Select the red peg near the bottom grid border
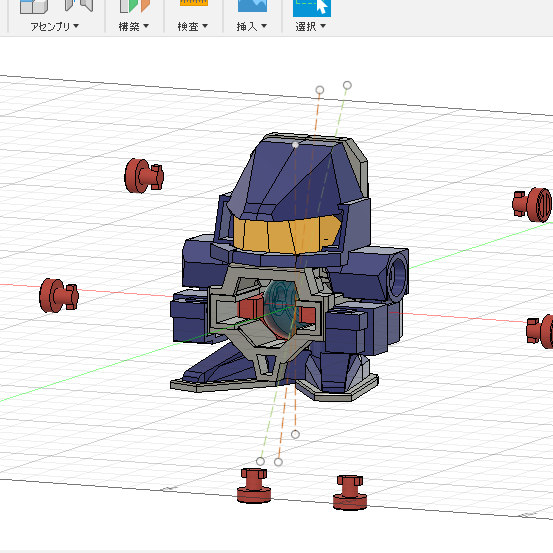This screenshot has height=553, width=553. pos(350,492)
